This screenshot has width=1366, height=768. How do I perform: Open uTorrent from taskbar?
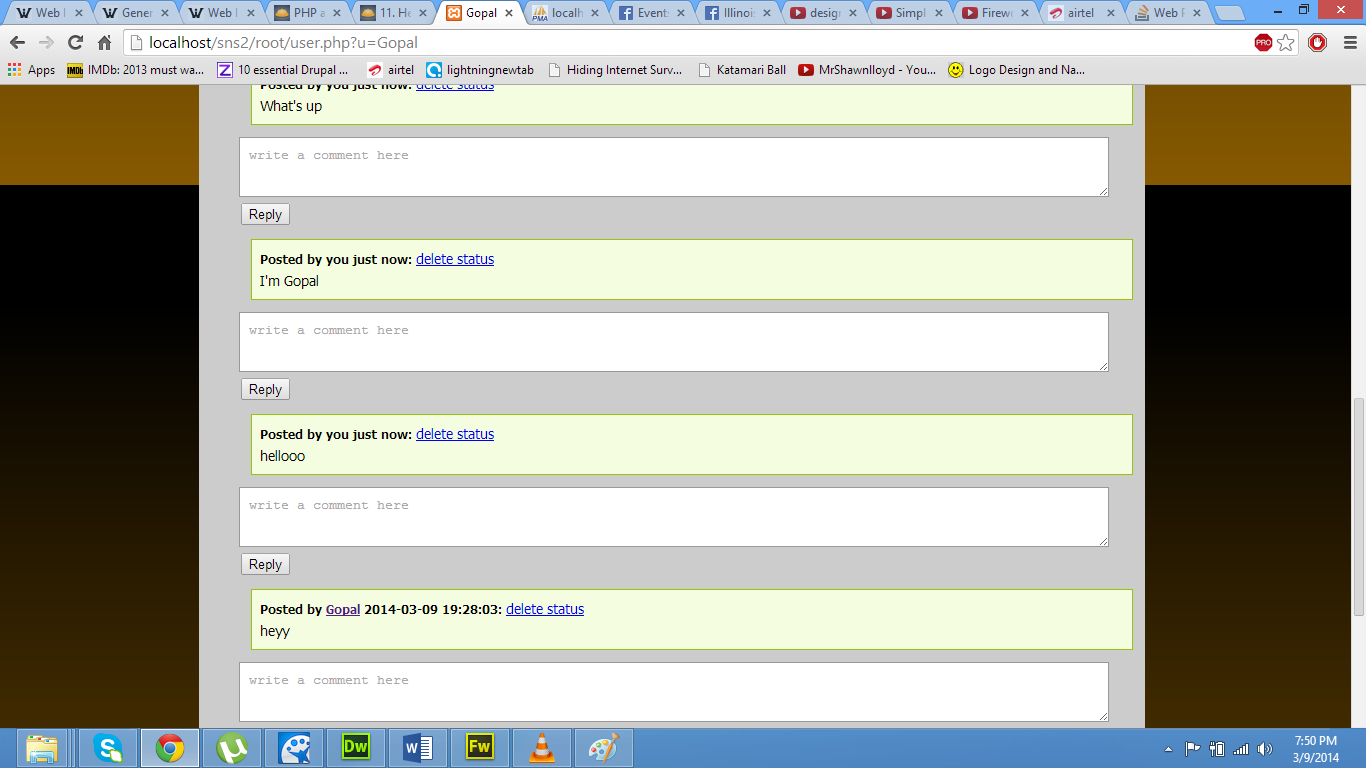pyautogui.click(x=232, y=748)
